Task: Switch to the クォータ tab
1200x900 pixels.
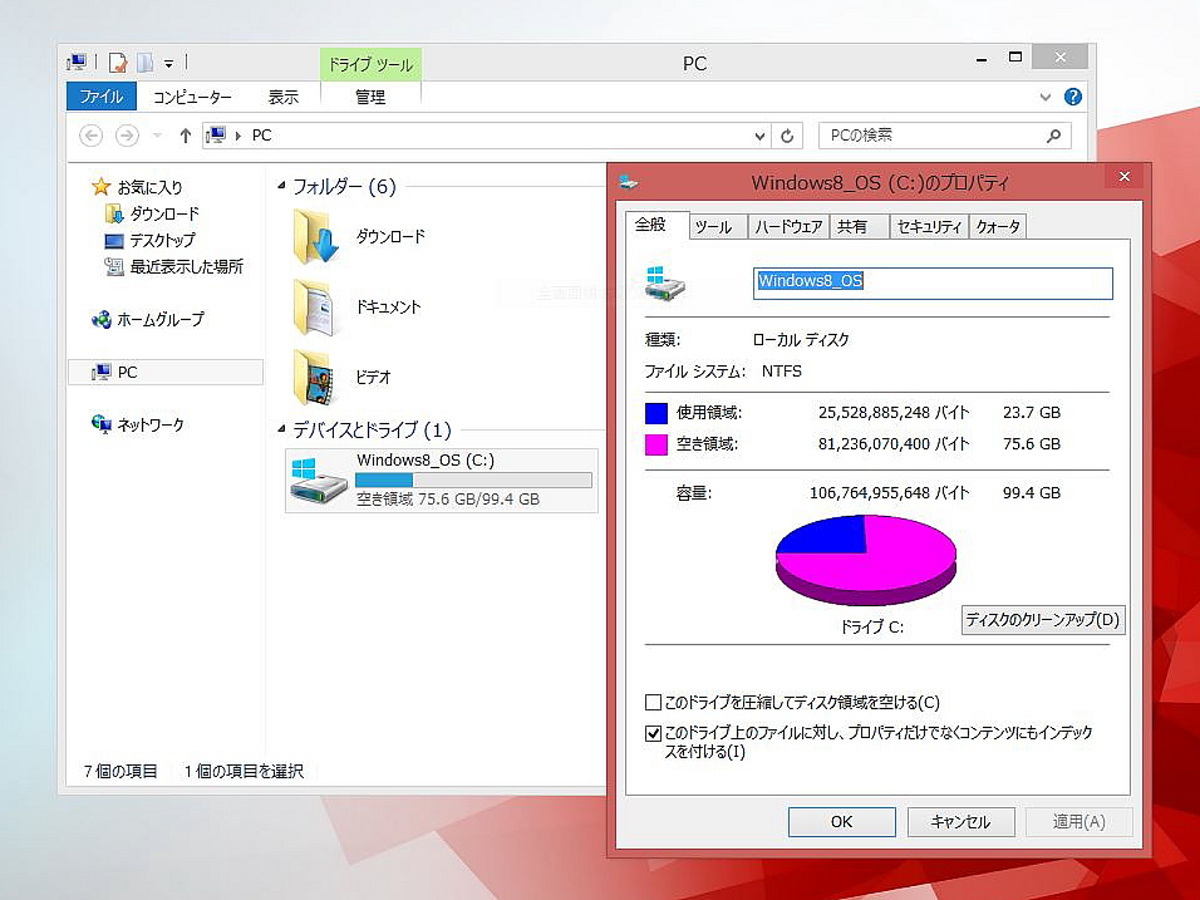Action: pos(999,227)
